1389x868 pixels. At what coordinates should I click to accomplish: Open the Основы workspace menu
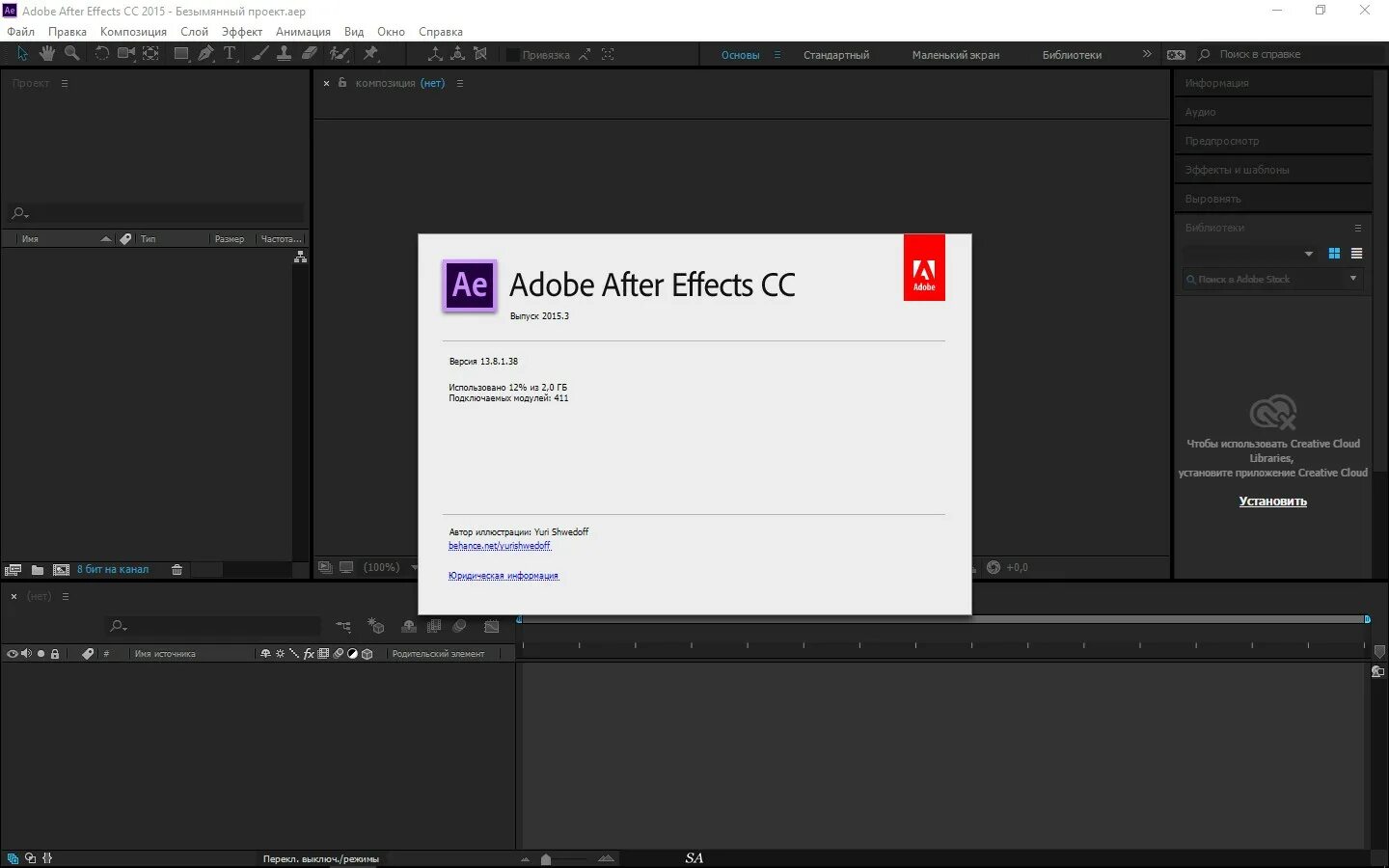point(777,55)
